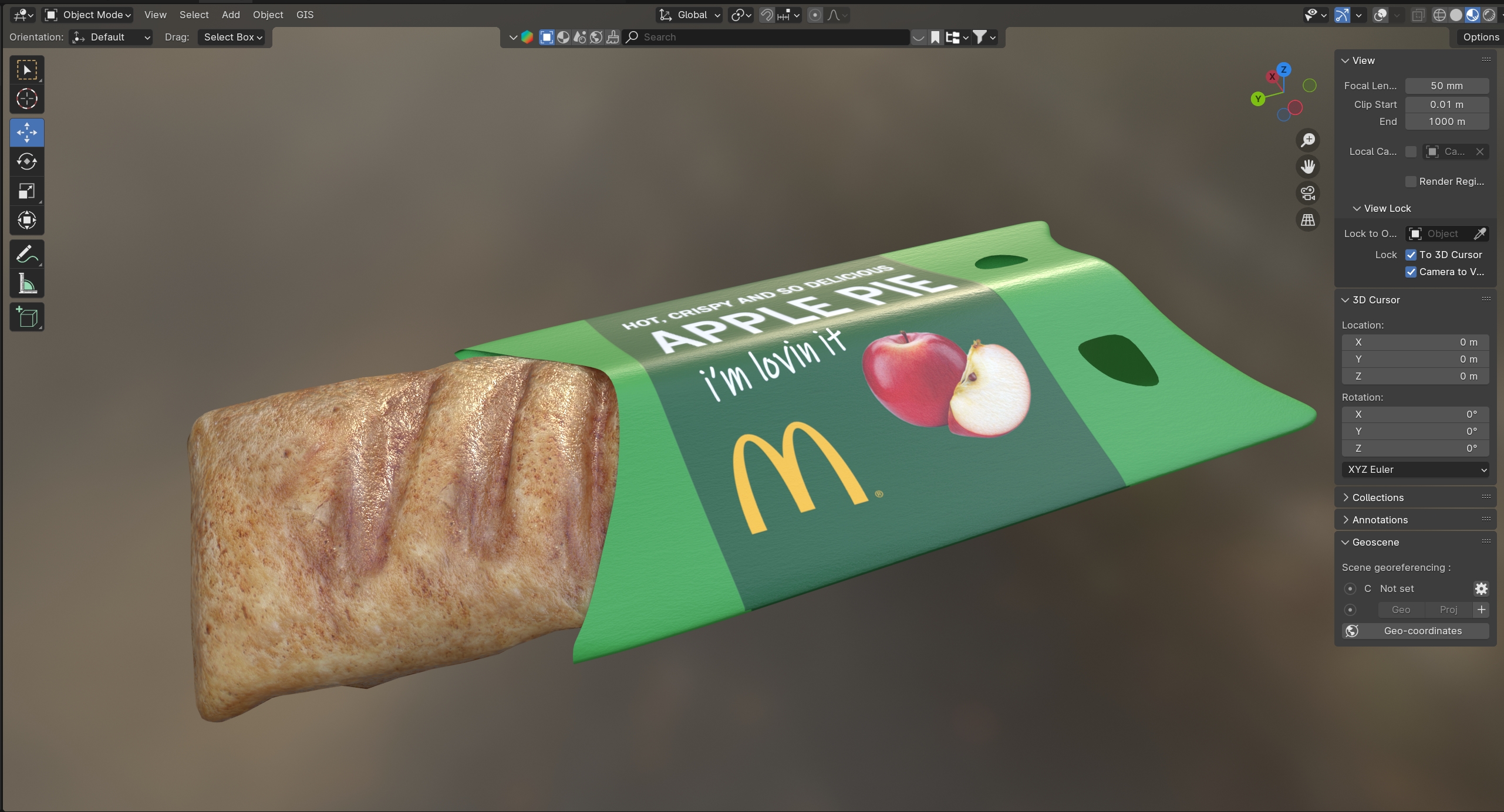This screenshot has width=1504, height=812.
Task: Click the 3D Cursor tool
Action: tap(26, 99)
